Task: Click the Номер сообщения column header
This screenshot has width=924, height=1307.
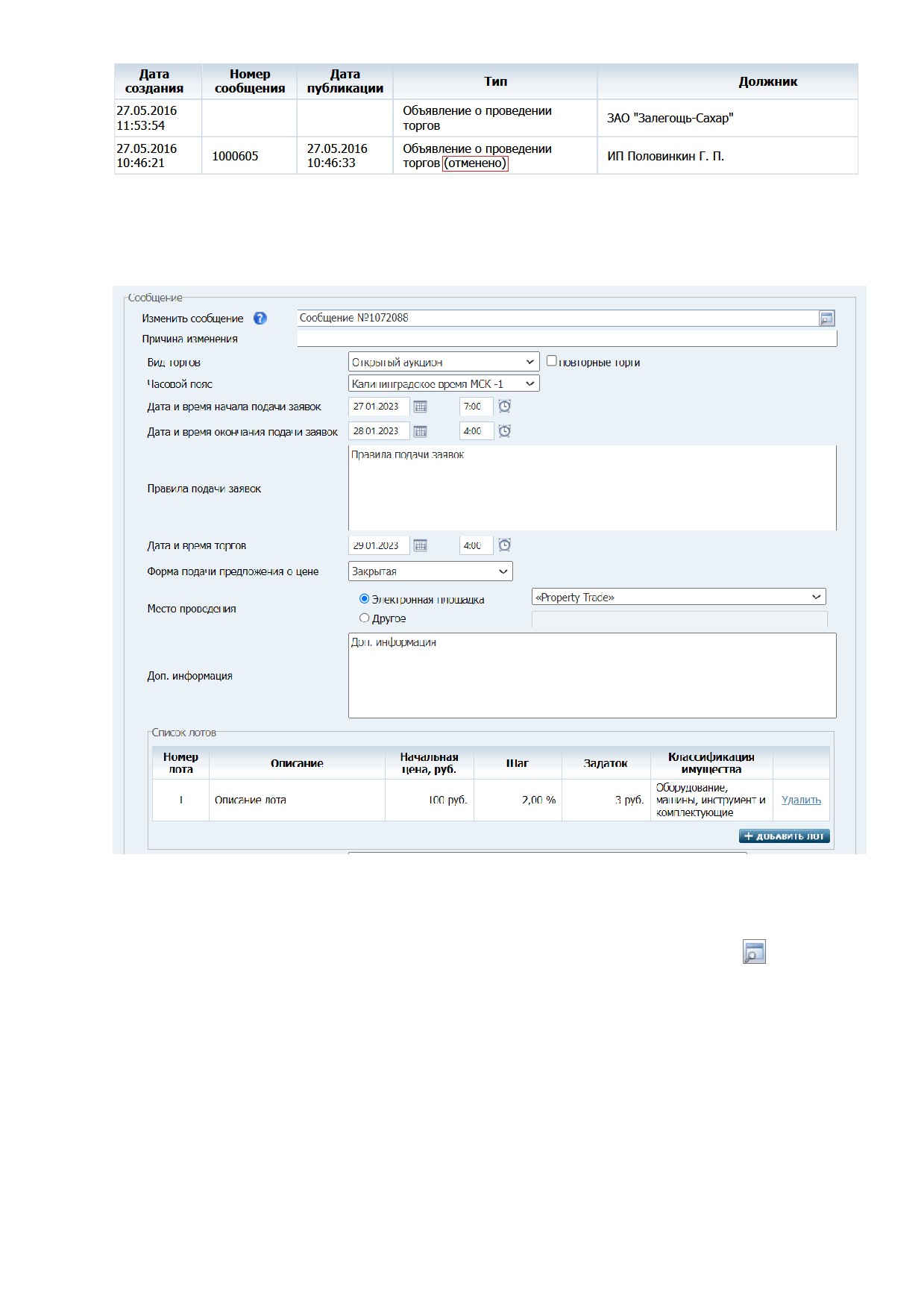Action: [250, 81]
